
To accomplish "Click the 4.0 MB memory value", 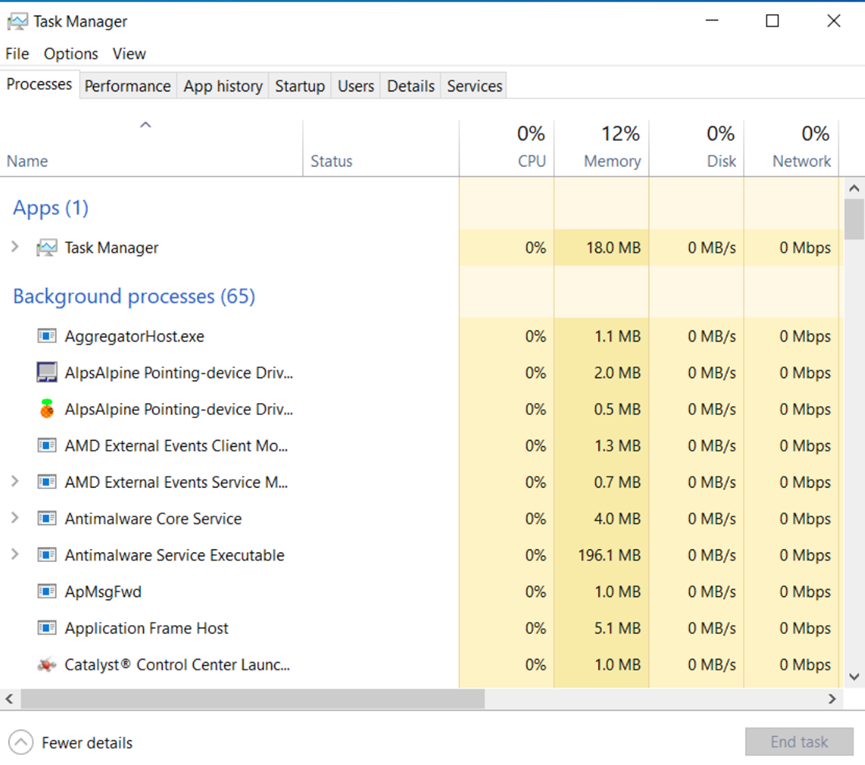I will [617, 518].
